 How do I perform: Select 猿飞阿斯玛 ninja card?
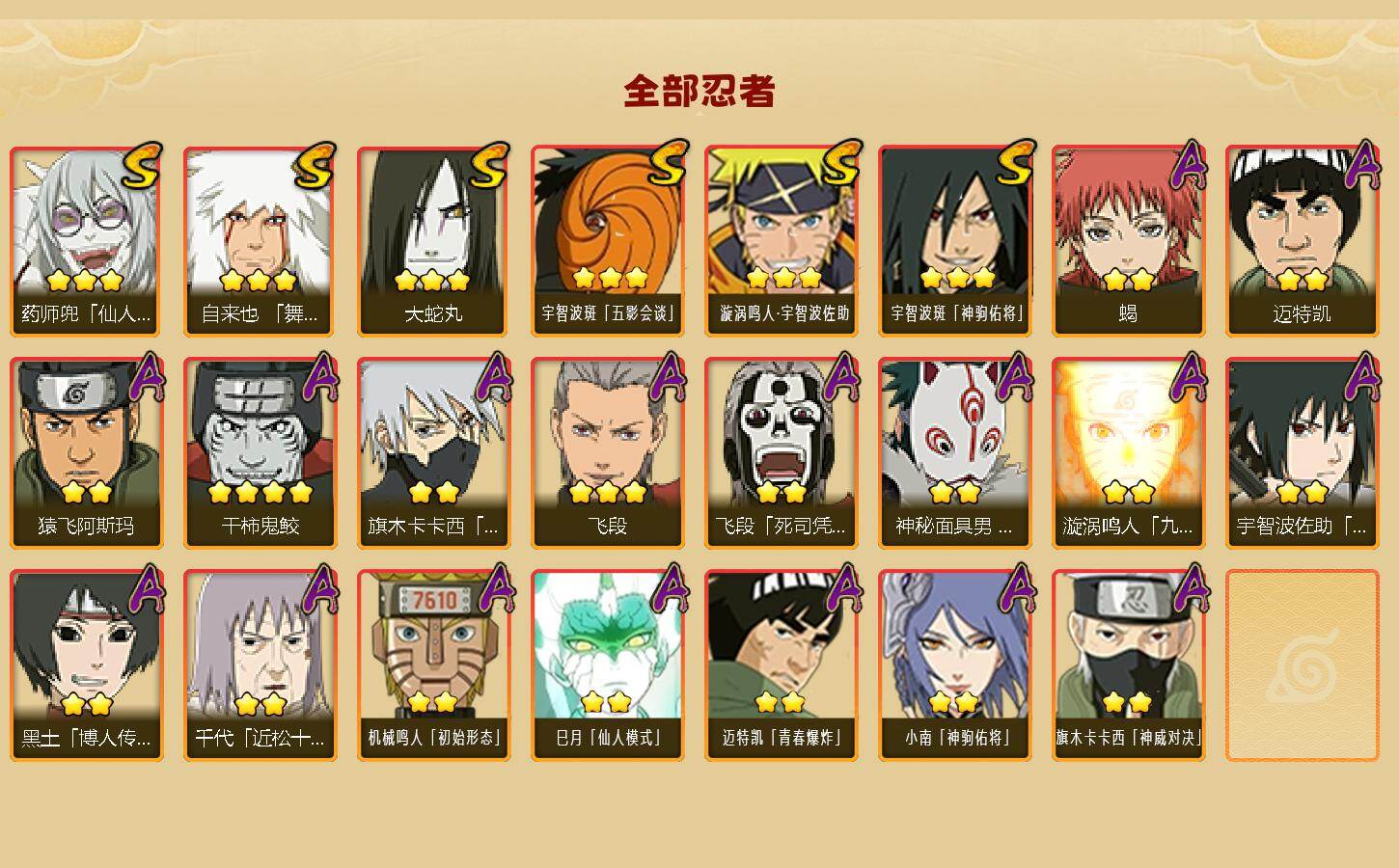pyautogui.click(x=87, y=453)
